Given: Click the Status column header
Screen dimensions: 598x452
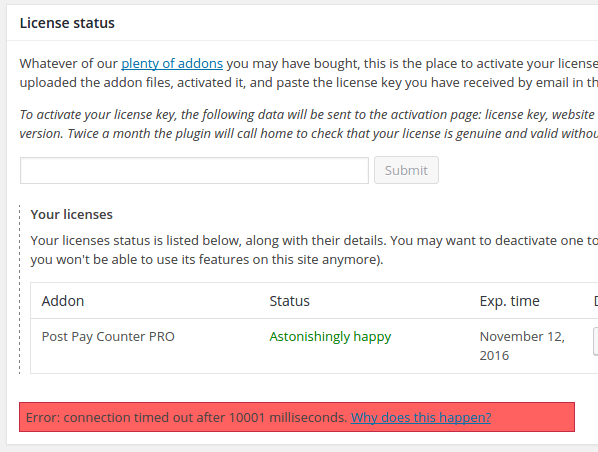Looking at the screenshot, I should click(x=289, y=301).
